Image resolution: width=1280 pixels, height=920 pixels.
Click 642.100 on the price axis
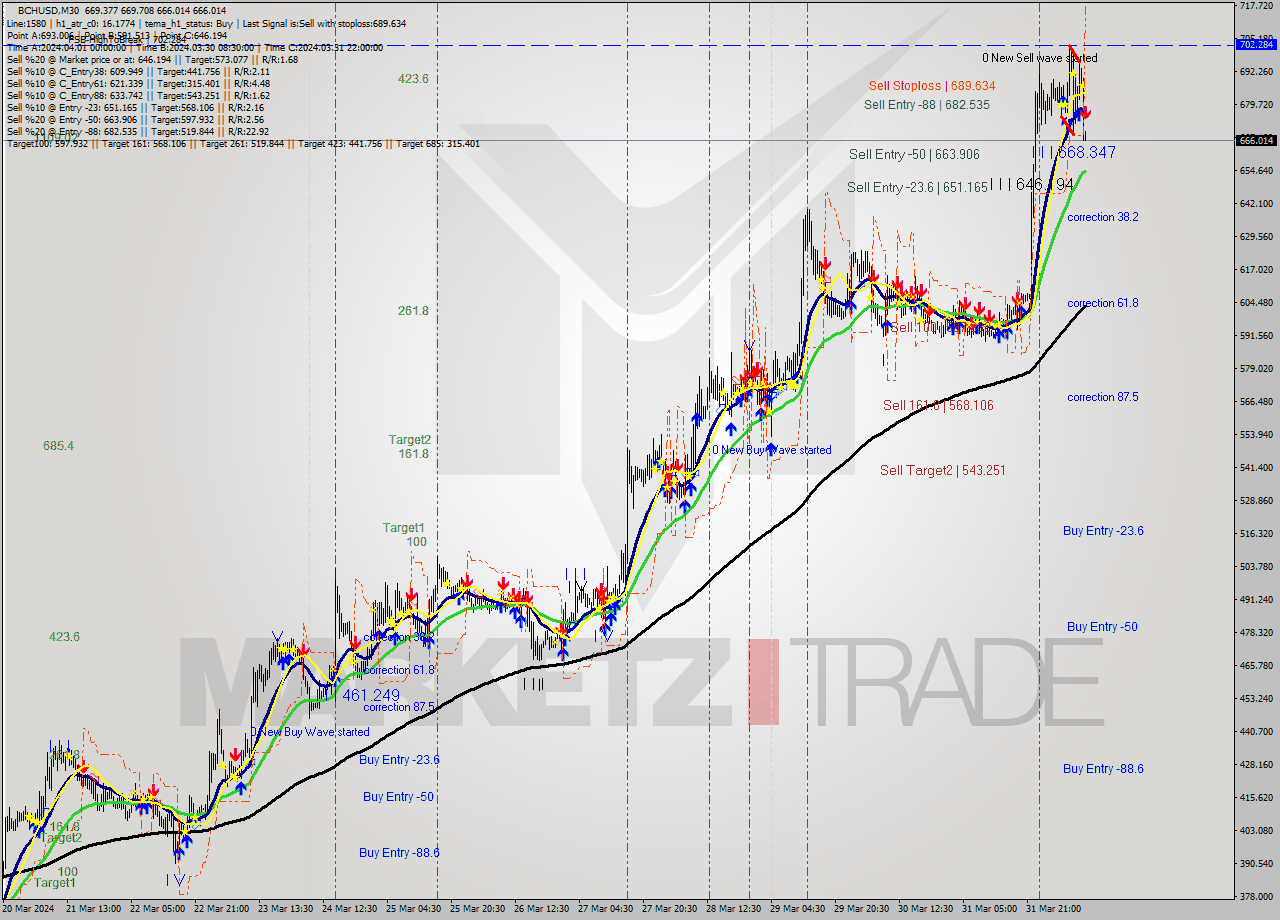(x=1256, y=204)
